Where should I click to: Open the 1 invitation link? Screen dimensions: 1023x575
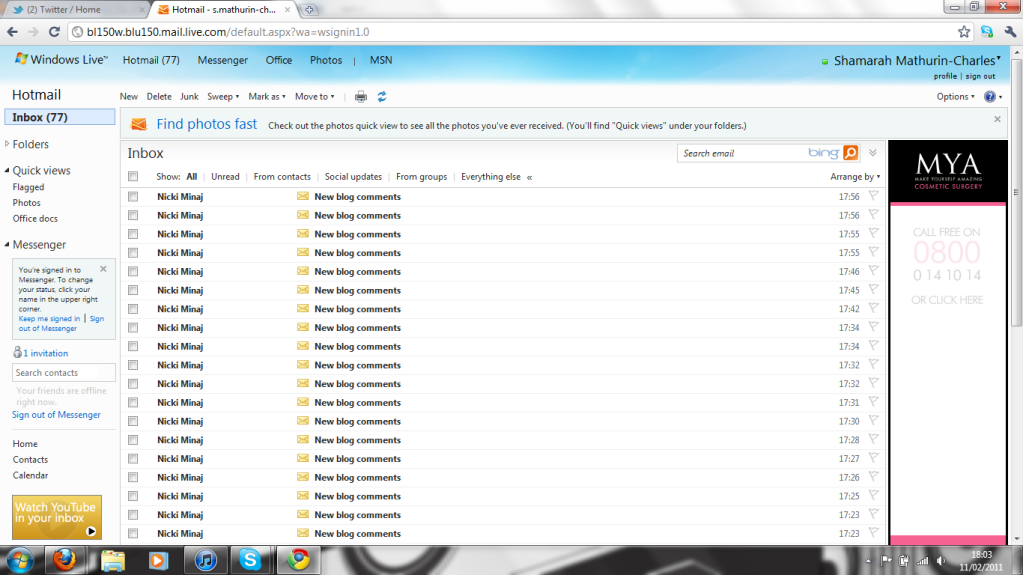click(x=46, y=353)
